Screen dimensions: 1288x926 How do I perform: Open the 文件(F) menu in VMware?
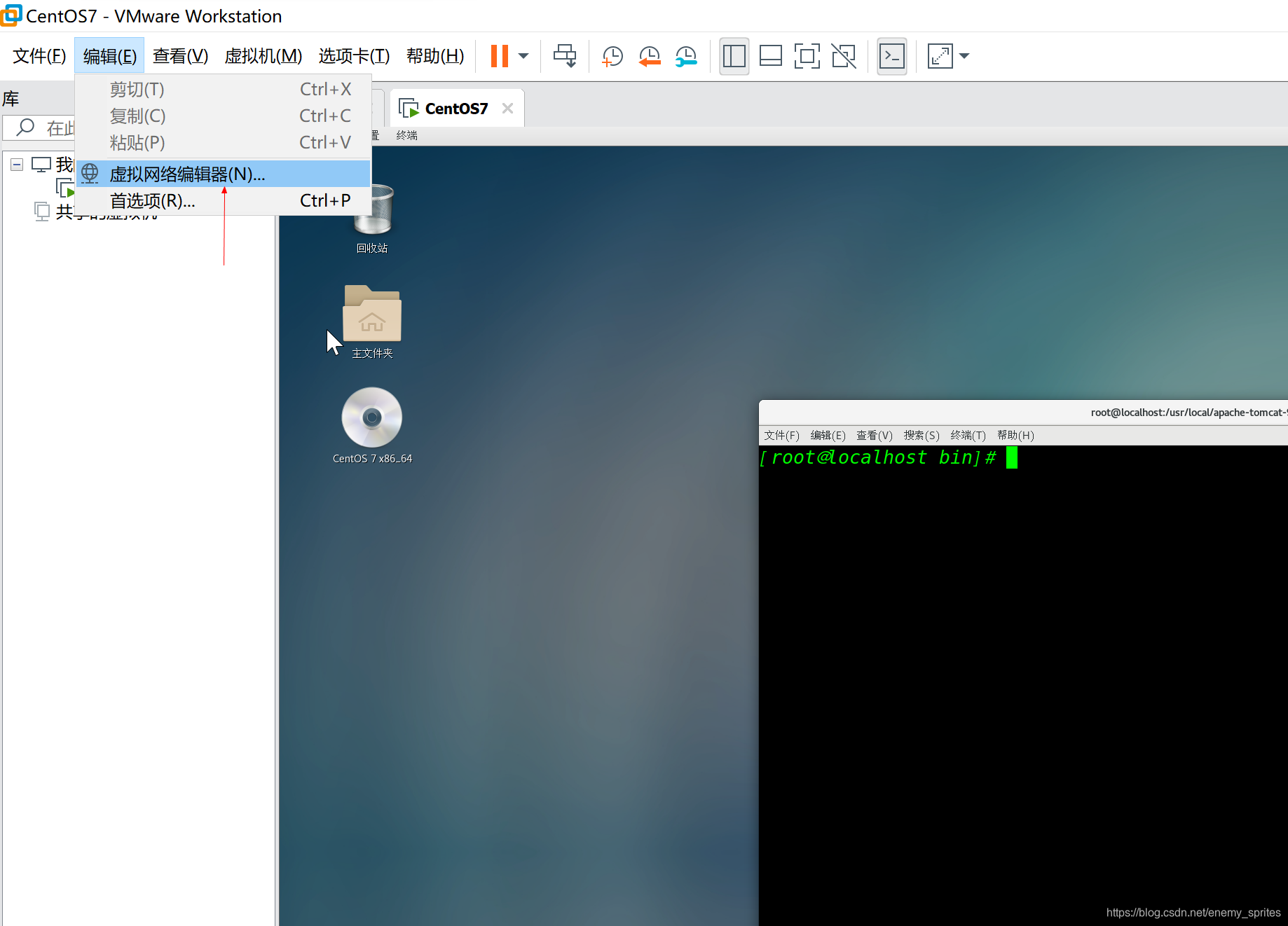[39, 56]
